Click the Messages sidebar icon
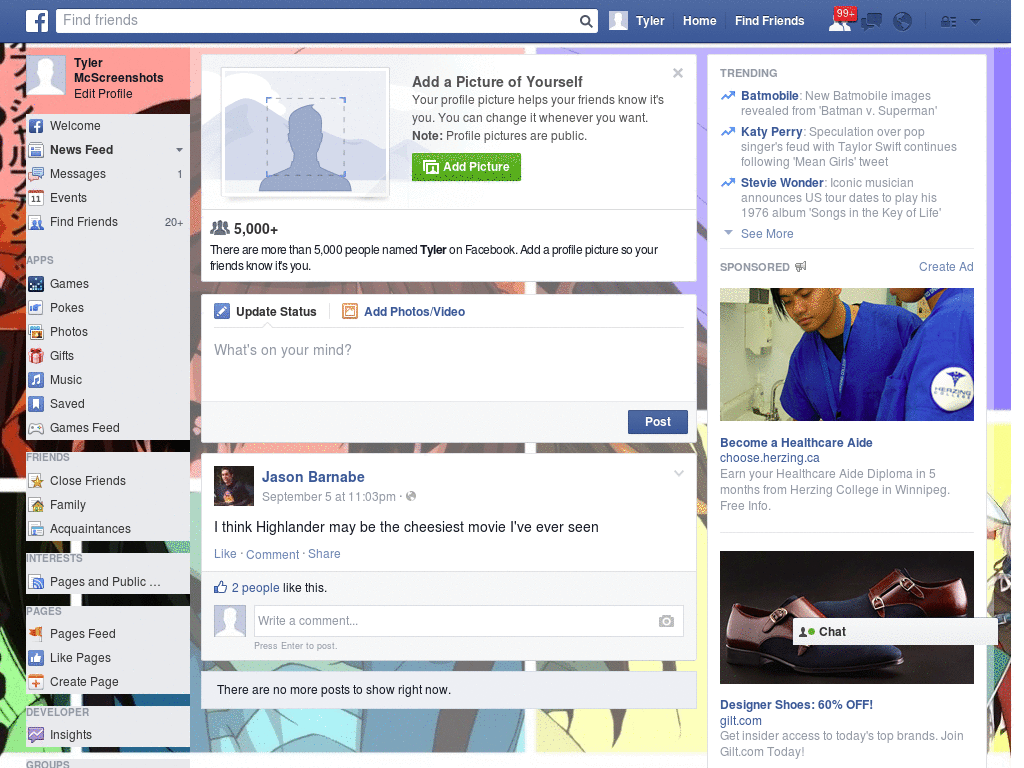The image size is (1024, 768). 37,174
